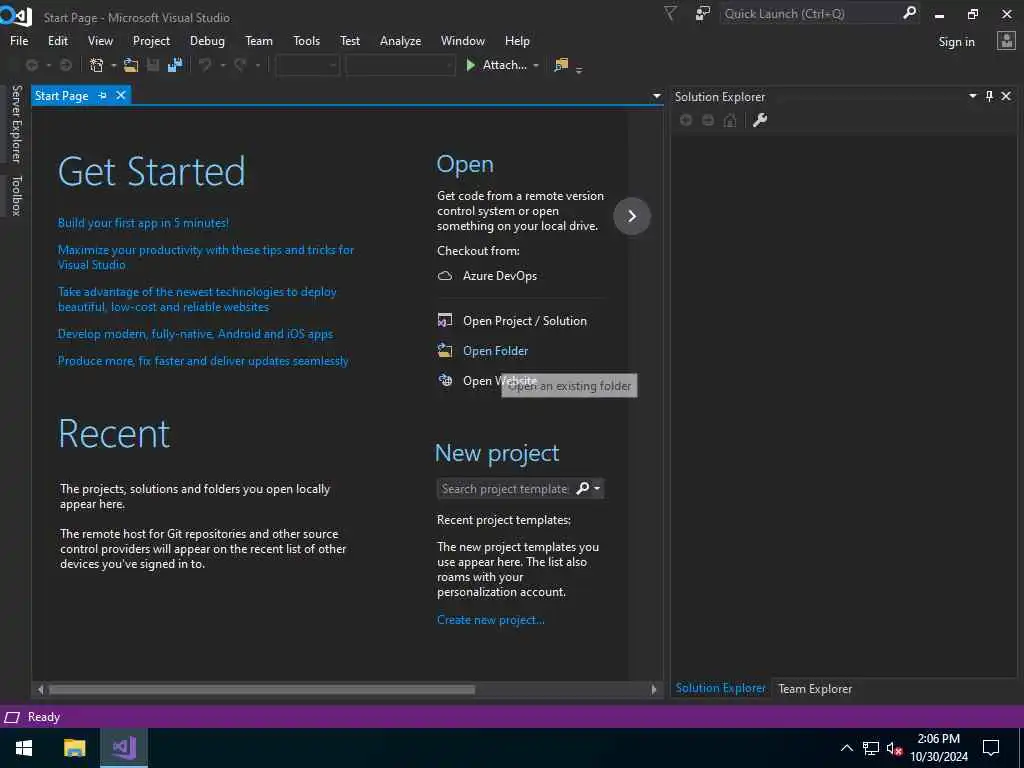This screenshot has height=768, width=1024.
Task: Open the Undo history dropdown arrow
Action: point(222,65)
